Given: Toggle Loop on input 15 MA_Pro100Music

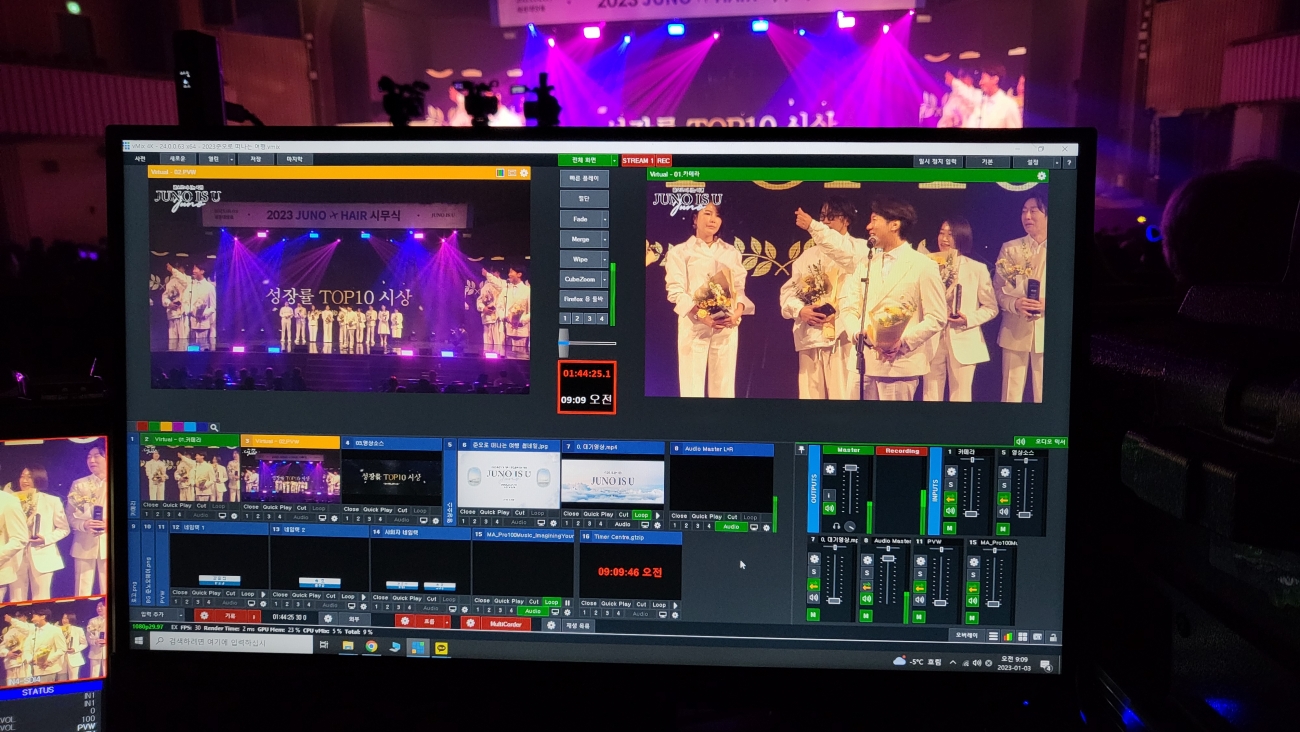Looking at the screenshot, I should (551, 602).
